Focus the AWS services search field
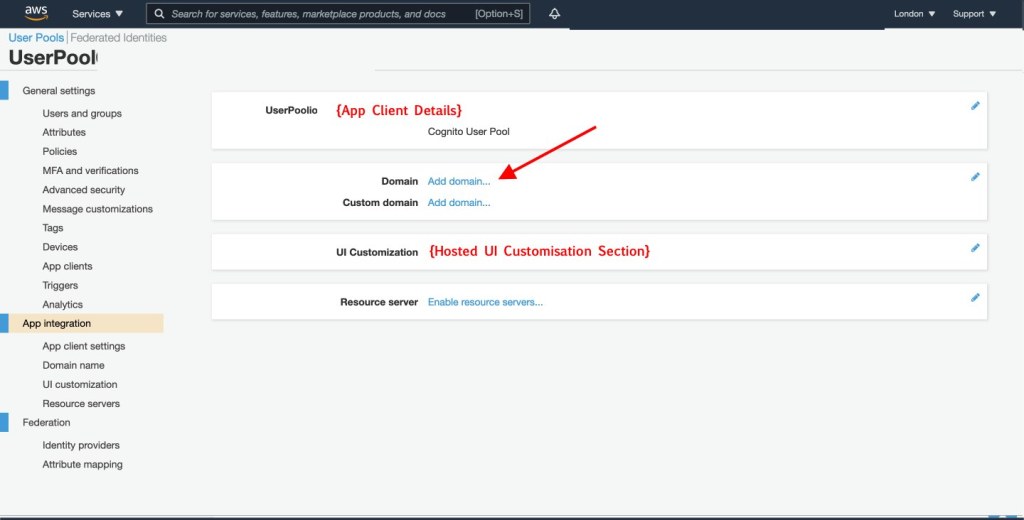 320,14
